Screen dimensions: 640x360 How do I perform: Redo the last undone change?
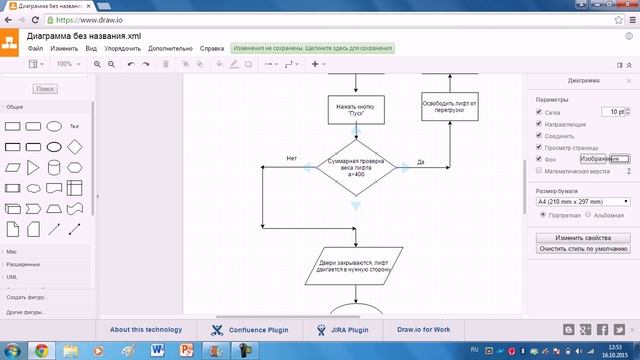[x=146, y=64]
